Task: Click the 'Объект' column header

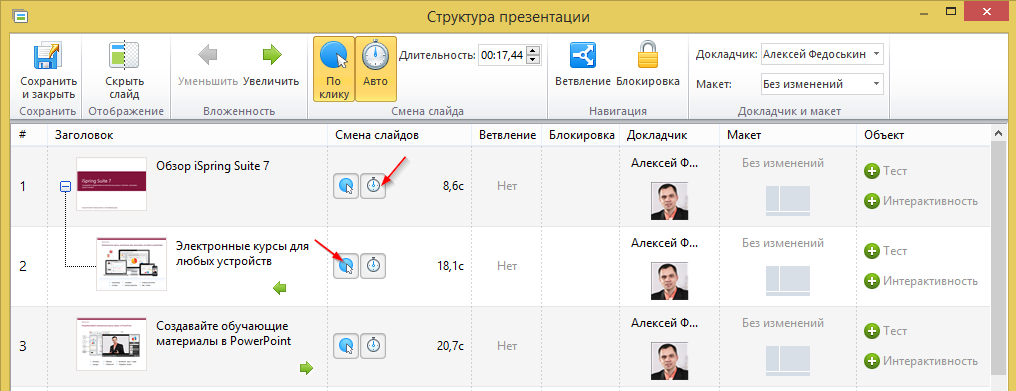Action: [884, 135]
